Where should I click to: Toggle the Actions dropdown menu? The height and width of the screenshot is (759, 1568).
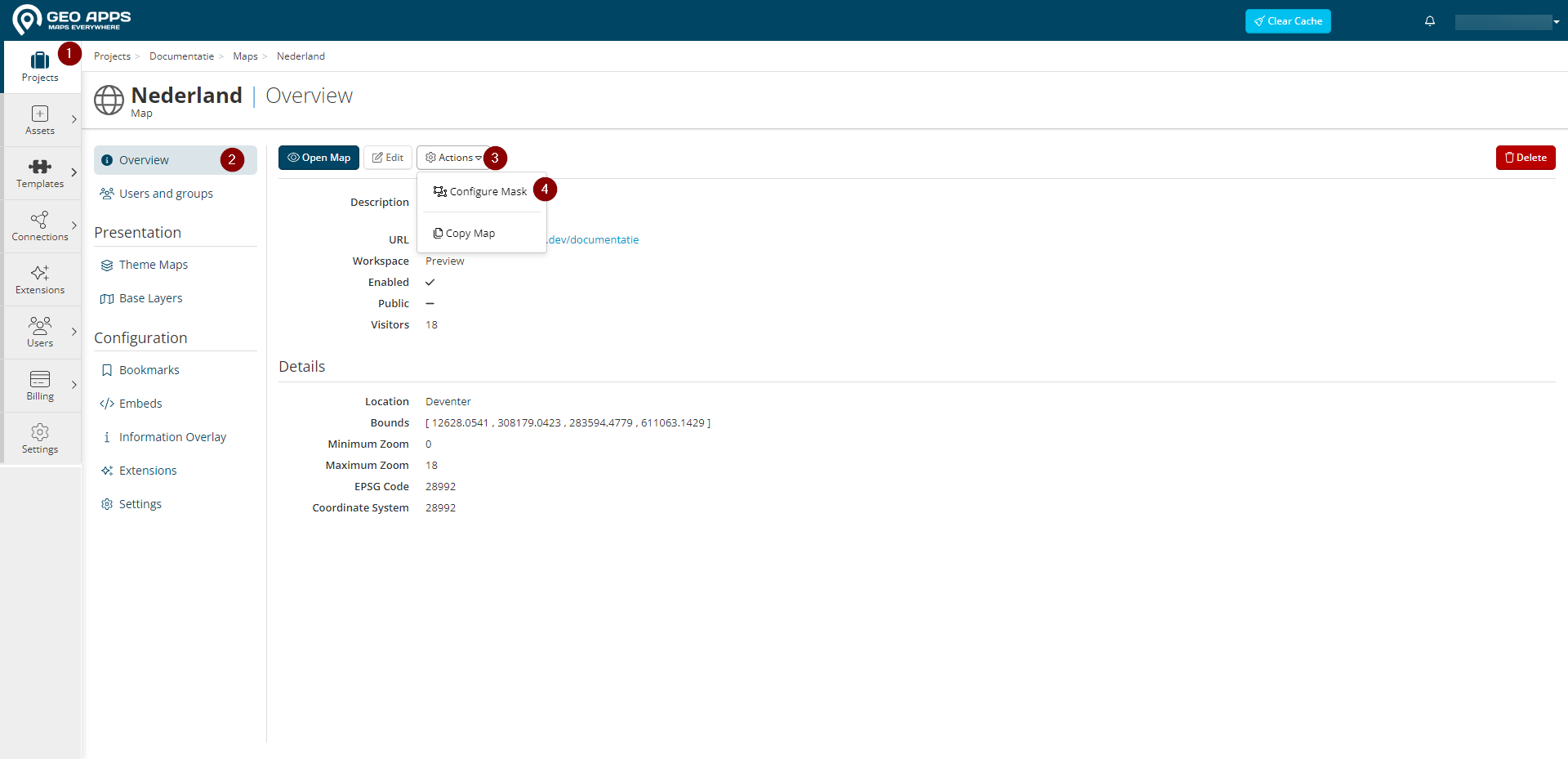pos(453,158)
